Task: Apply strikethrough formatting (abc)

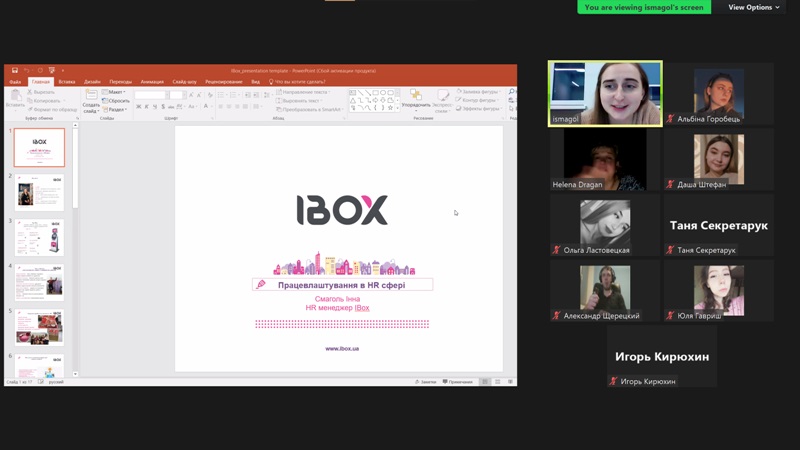Action: (x=171, y=107)
